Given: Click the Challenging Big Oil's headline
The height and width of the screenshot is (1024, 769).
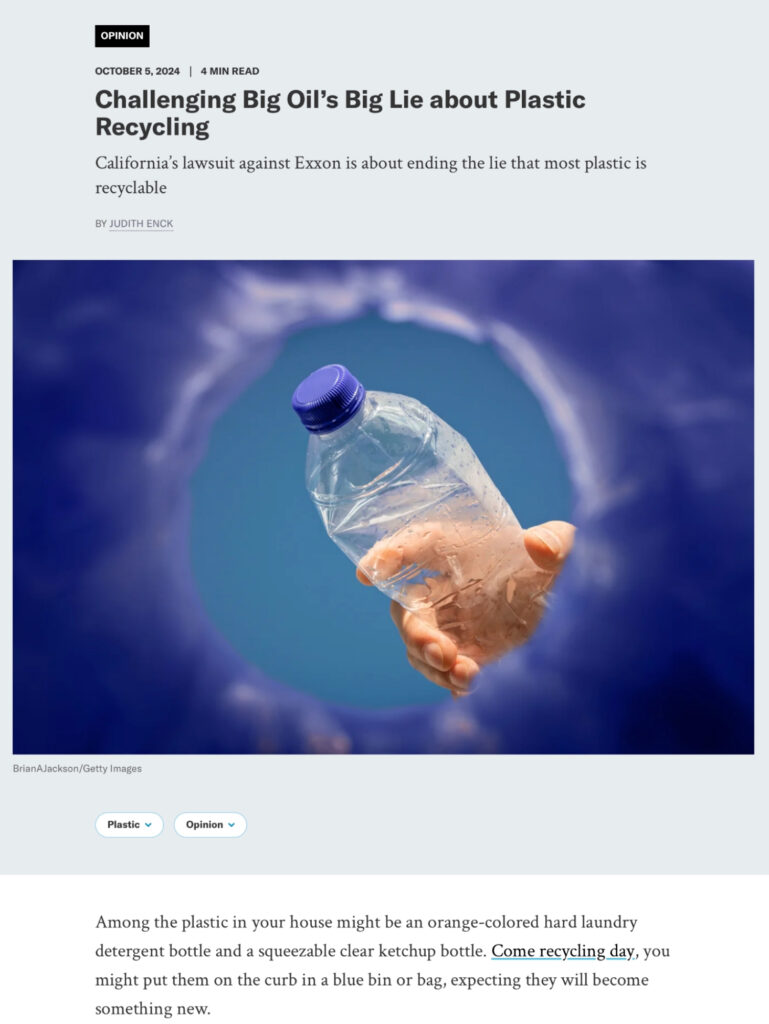Looking at the screenshot, I should tap(340, 113).
